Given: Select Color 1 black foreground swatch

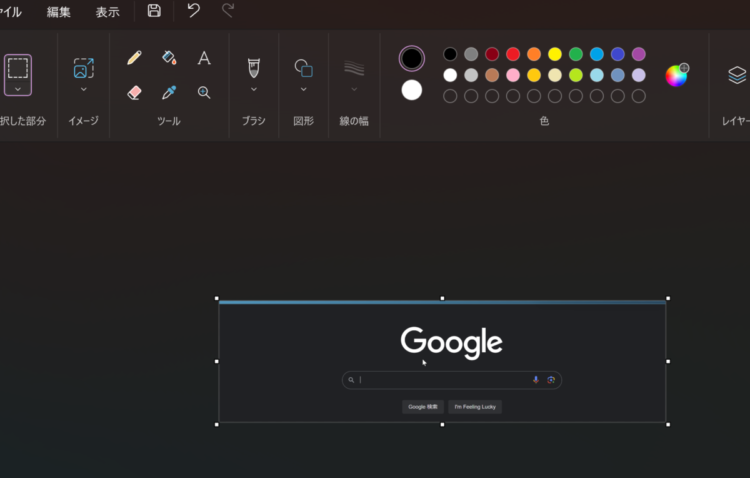Looking at the screenshot, I should point(412,58).
